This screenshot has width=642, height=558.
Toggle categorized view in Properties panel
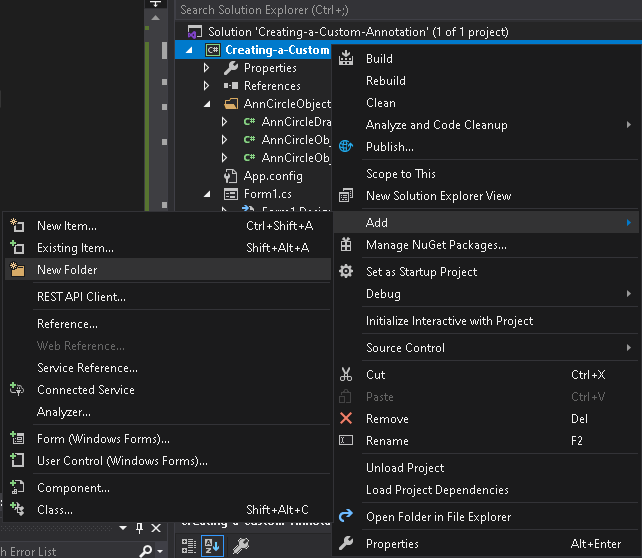(187, 545)
